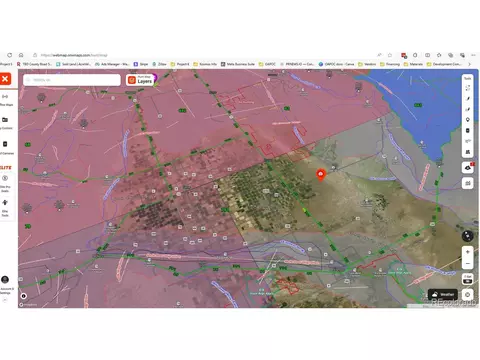Open the Zillow bookmark
The height and width of the screenshot is (360, 480).
160,64
